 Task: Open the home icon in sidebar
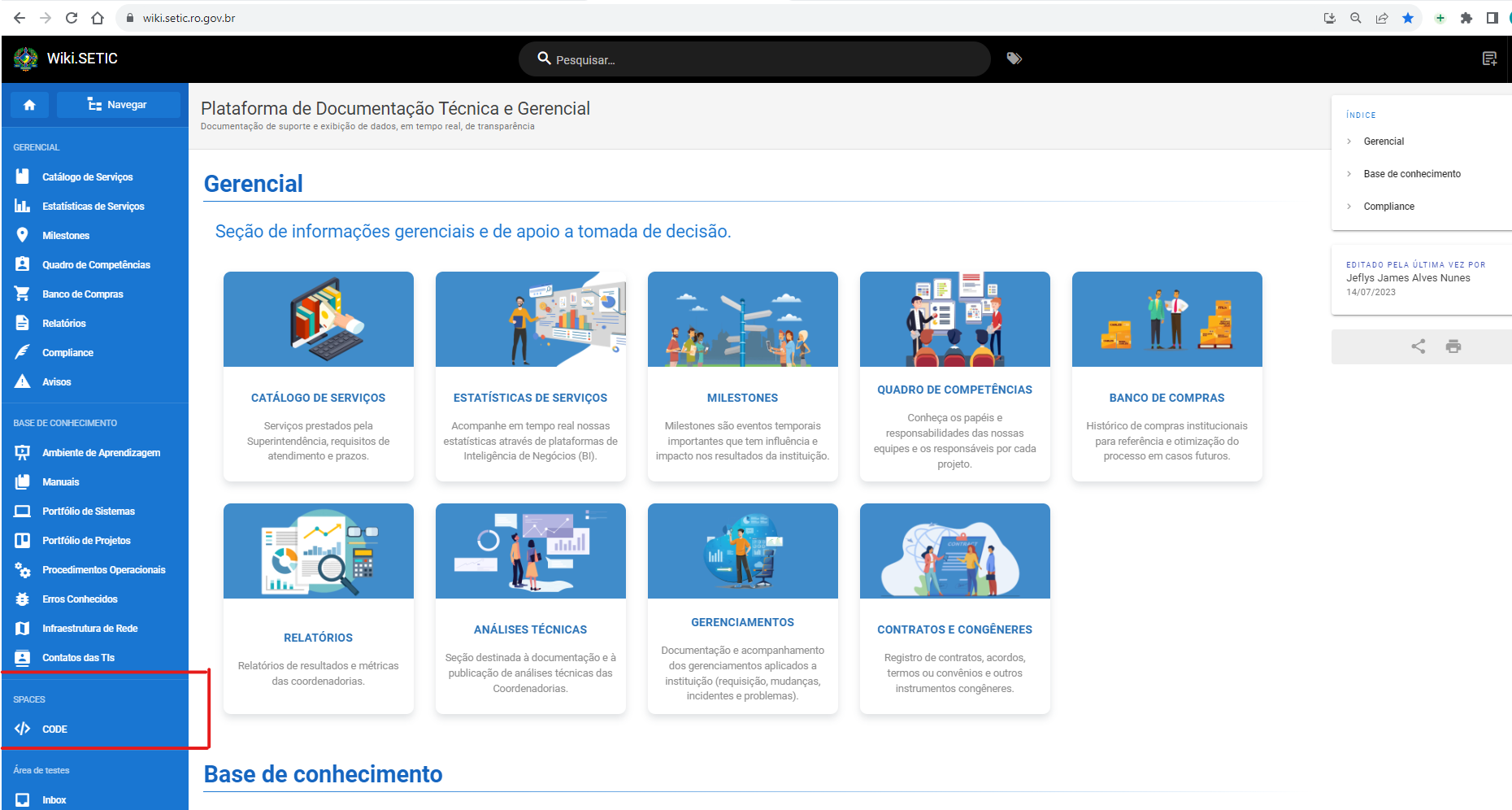[30, 105]
